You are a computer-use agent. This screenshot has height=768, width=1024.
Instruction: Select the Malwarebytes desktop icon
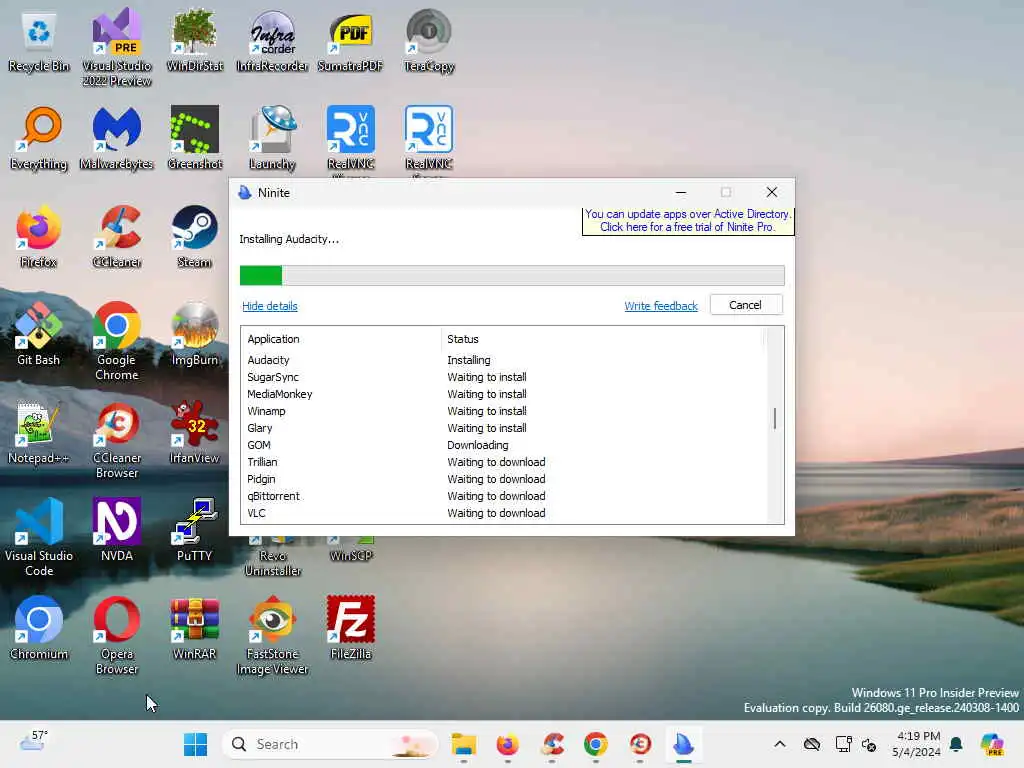tap(117, 138)
